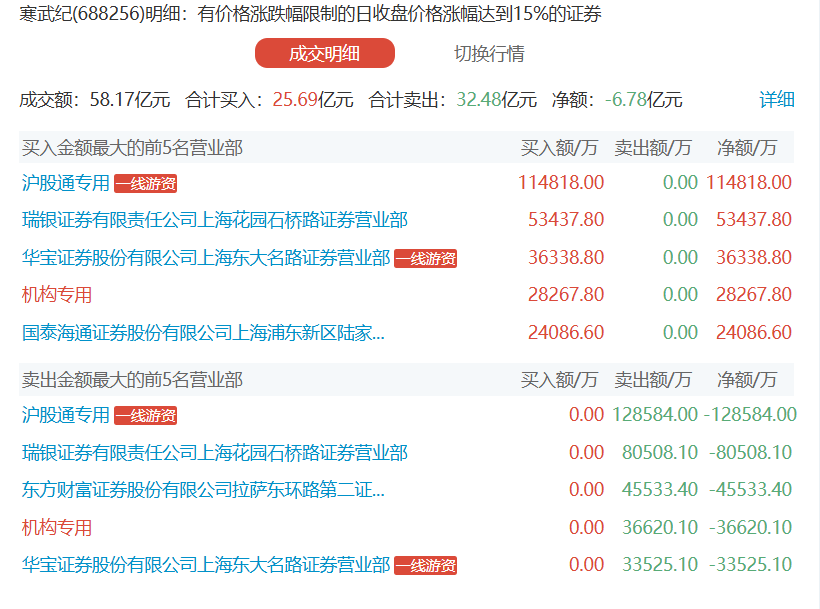
Task: Open 华宝证券 东大名路 in the sellers list
Action: click(x=206, y=565)
